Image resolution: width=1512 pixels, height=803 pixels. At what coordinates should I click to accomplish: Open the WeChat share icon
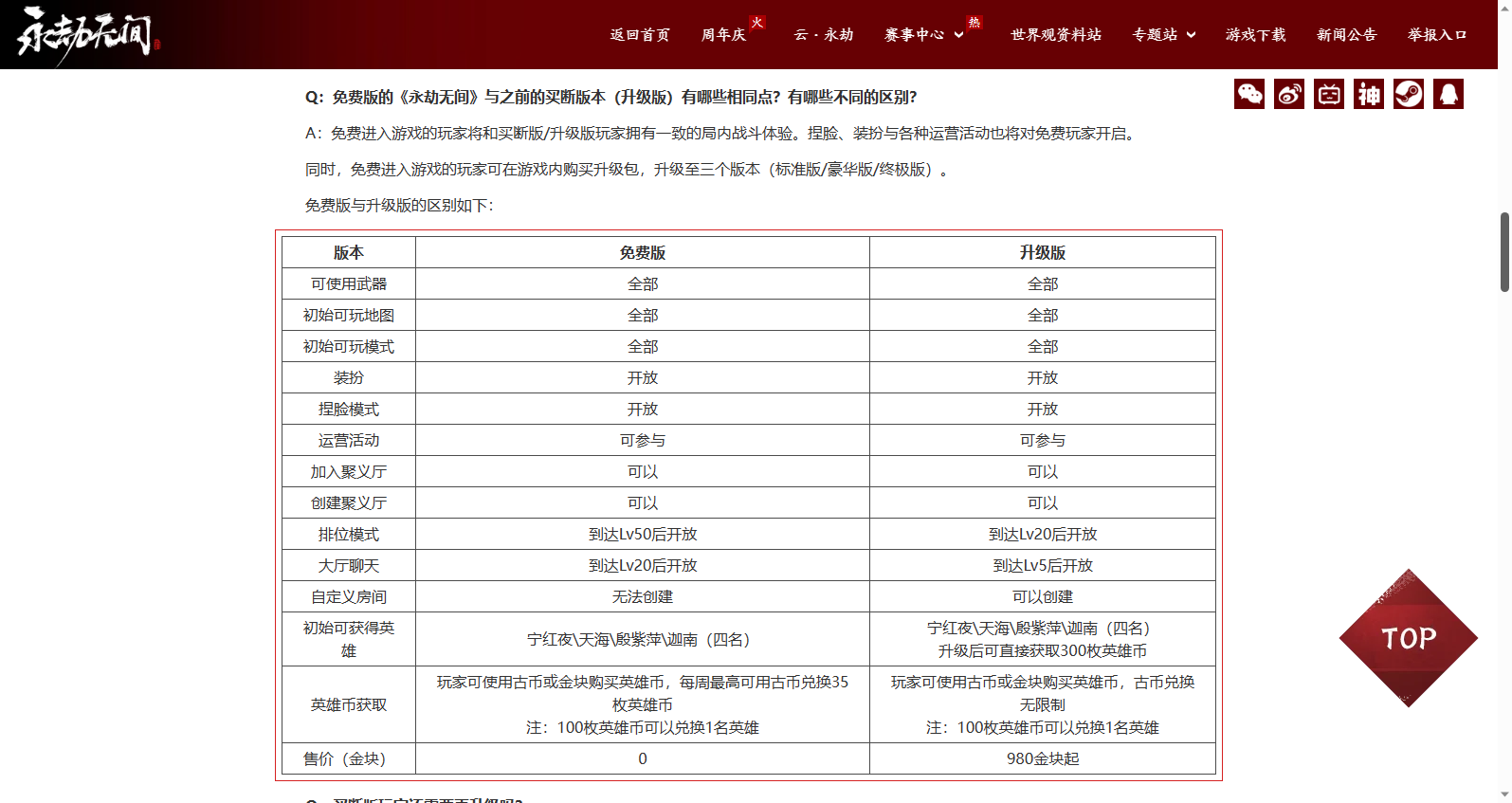[x=1249, y=94]
